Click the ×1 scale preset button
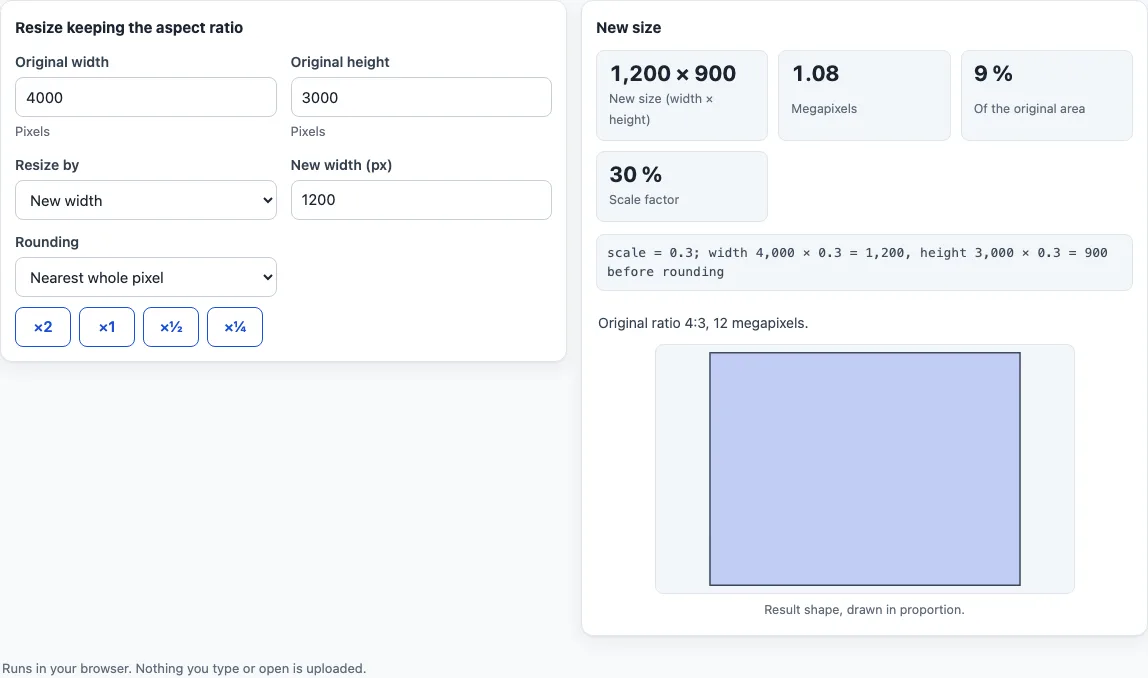1148x678 pixels. 107,327
